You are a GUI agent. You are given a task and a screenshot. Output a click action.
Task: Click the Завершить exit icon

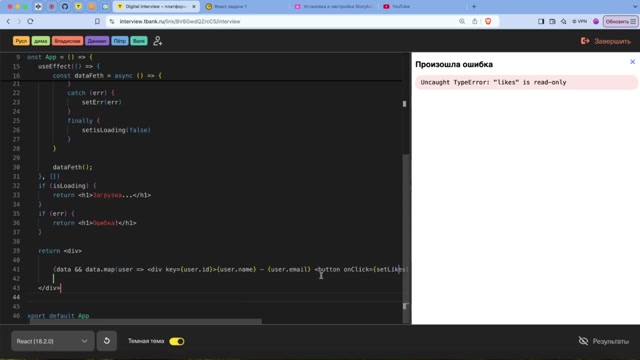585,41
